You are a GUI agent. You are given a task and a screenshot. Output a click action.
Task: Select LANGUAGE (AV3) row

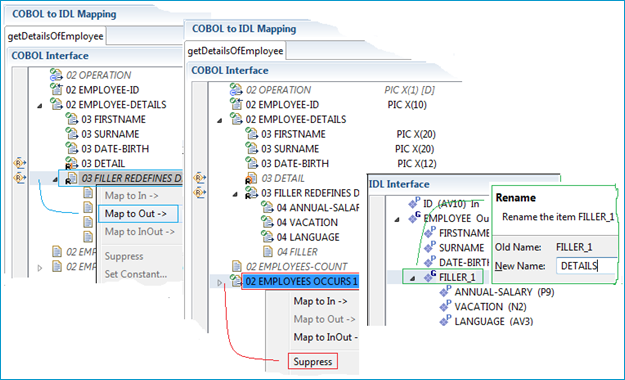click(x=486, y=321)
